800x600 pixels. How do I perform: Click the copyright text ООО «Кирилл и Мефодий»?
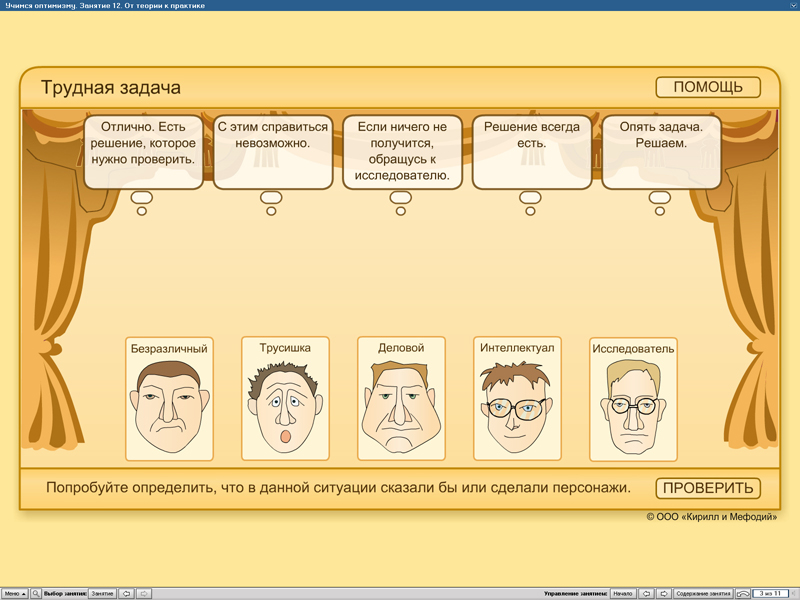(x=712, y=517)
